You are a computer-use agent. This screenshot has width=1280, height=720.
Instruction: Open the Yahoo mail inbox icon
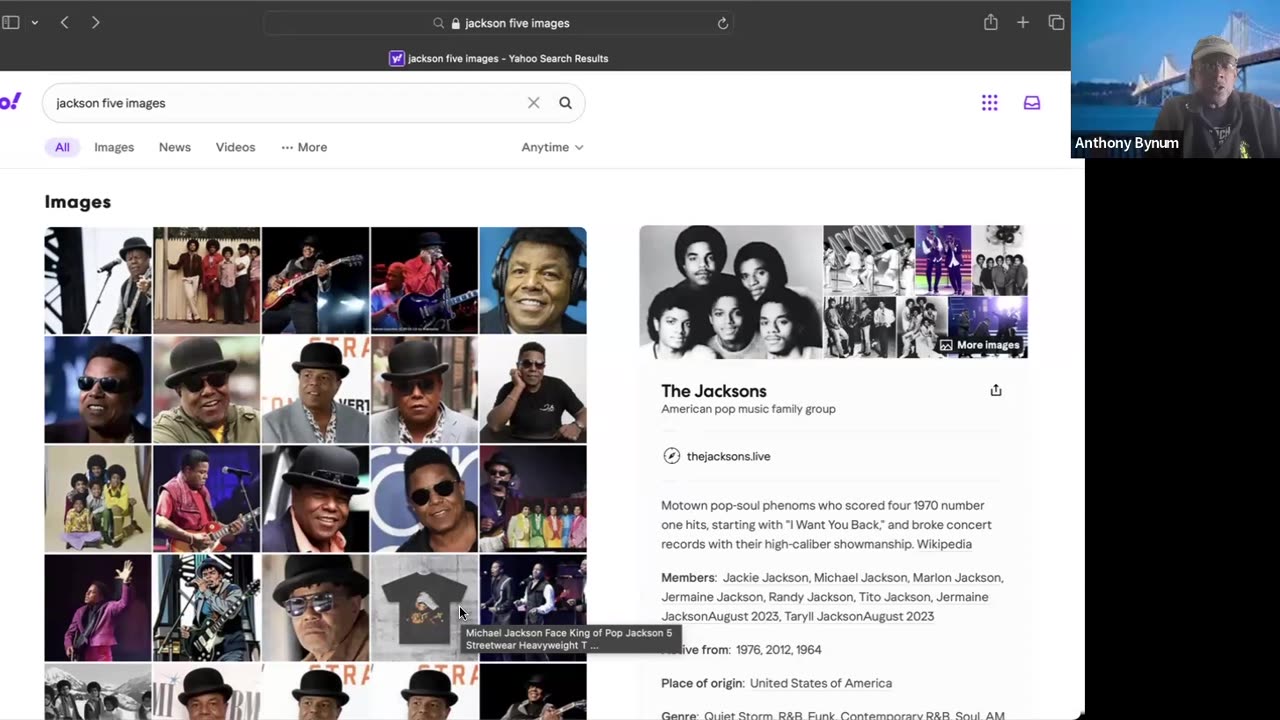pos(1032,102)
